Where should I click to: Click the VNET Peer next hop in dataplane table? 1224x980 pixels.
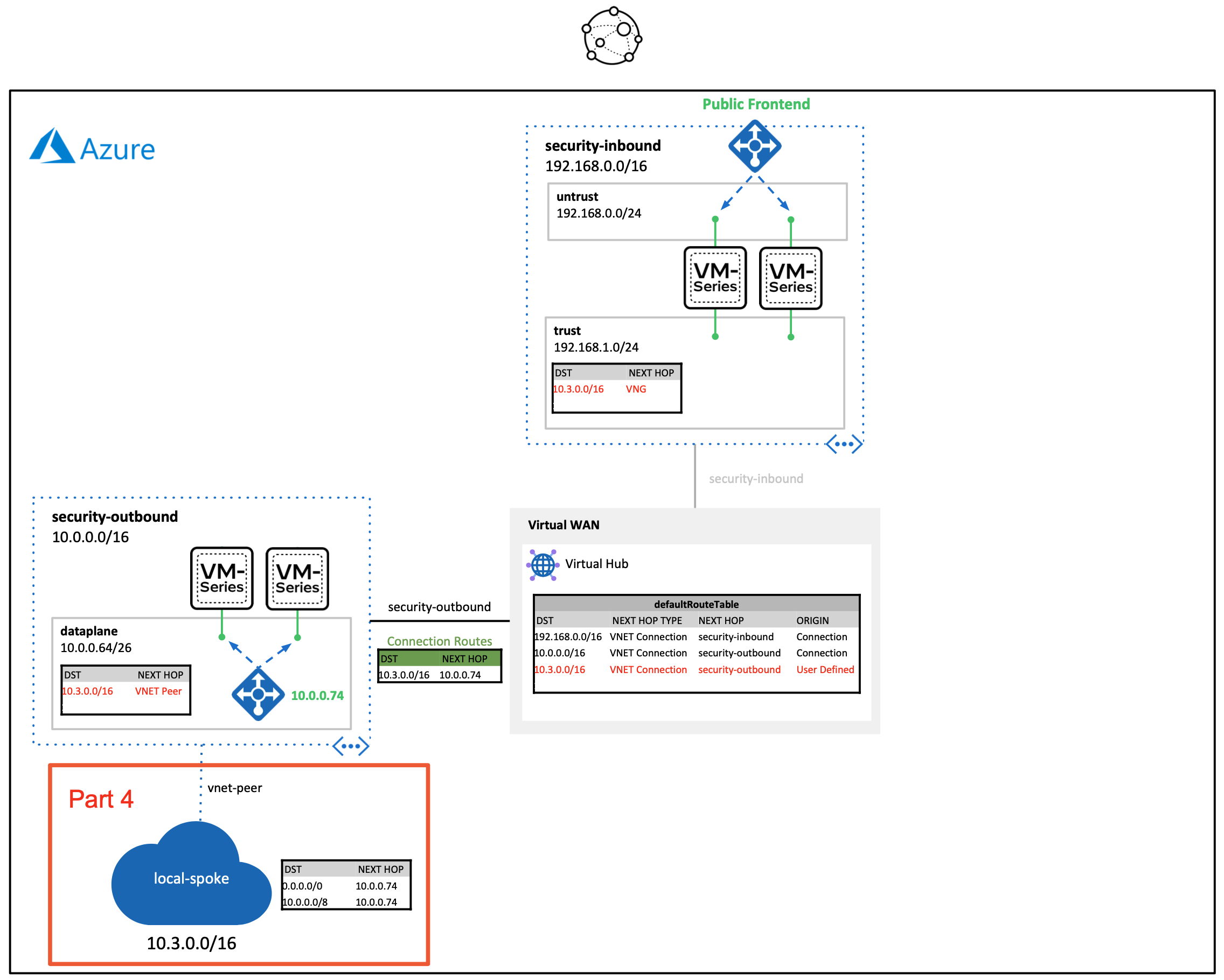(158, 691)
